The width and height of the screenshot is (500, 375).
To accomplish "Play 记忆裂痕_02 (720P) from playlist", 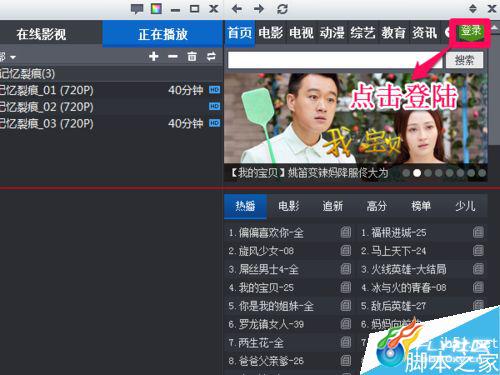I will point(111,107).
